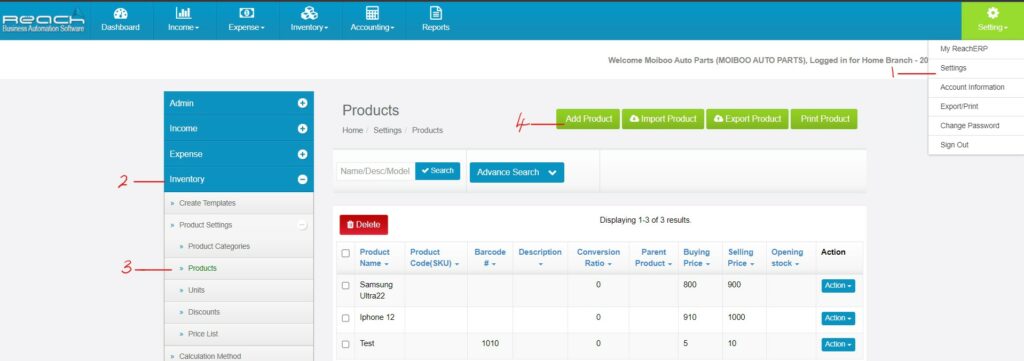This screenshot has height=361, width=1024.
Task: Click barcode value 1010 in Test row
Action: [490, 343]
